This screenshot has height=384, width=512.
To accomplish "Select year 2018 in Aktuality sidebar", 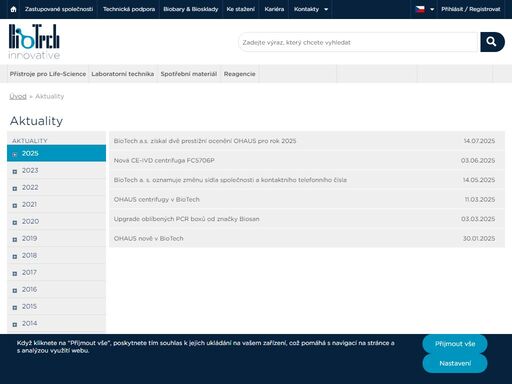I will pyautogui.click(x=56, y=255).
